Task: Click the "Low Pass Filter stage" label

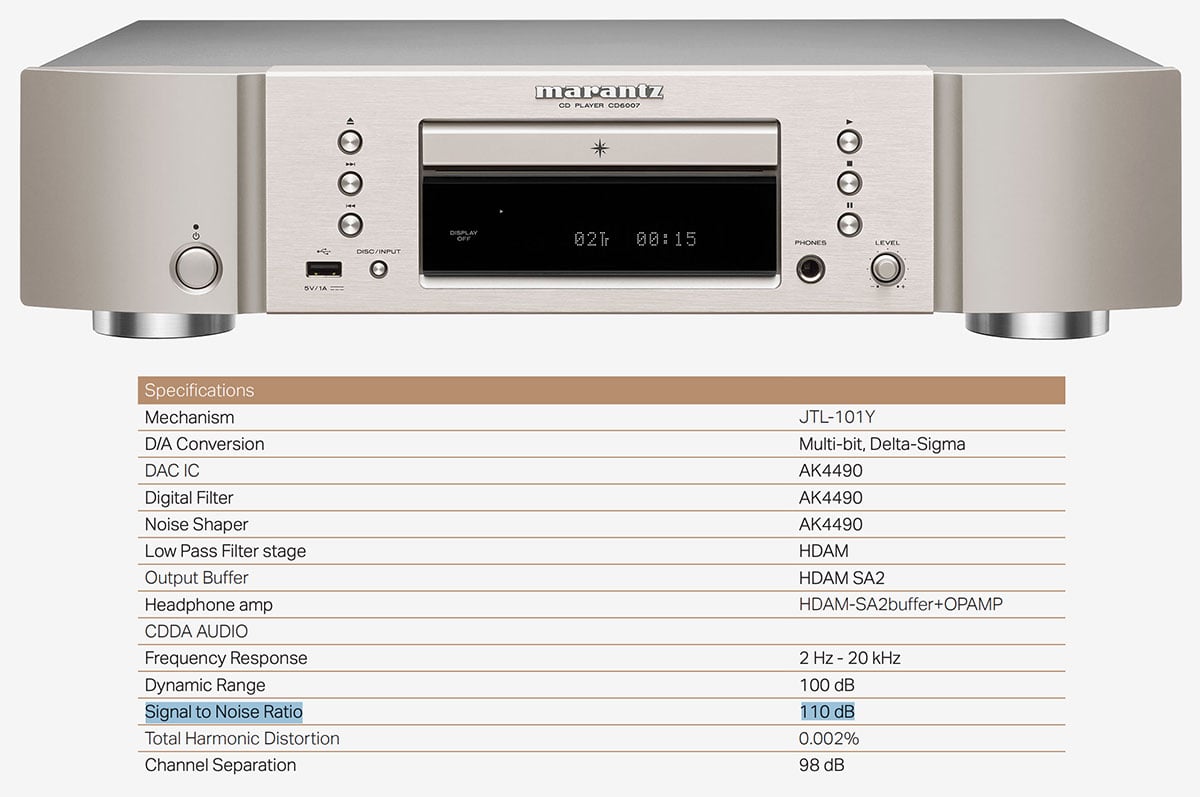Action: [226, 551]
